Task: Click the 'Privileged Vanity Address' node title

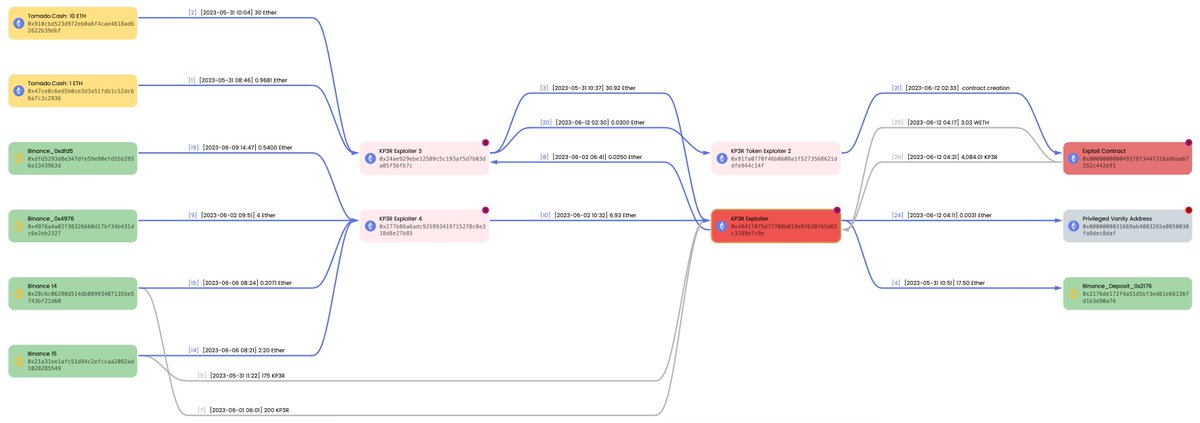Action: pos(1117,218)
